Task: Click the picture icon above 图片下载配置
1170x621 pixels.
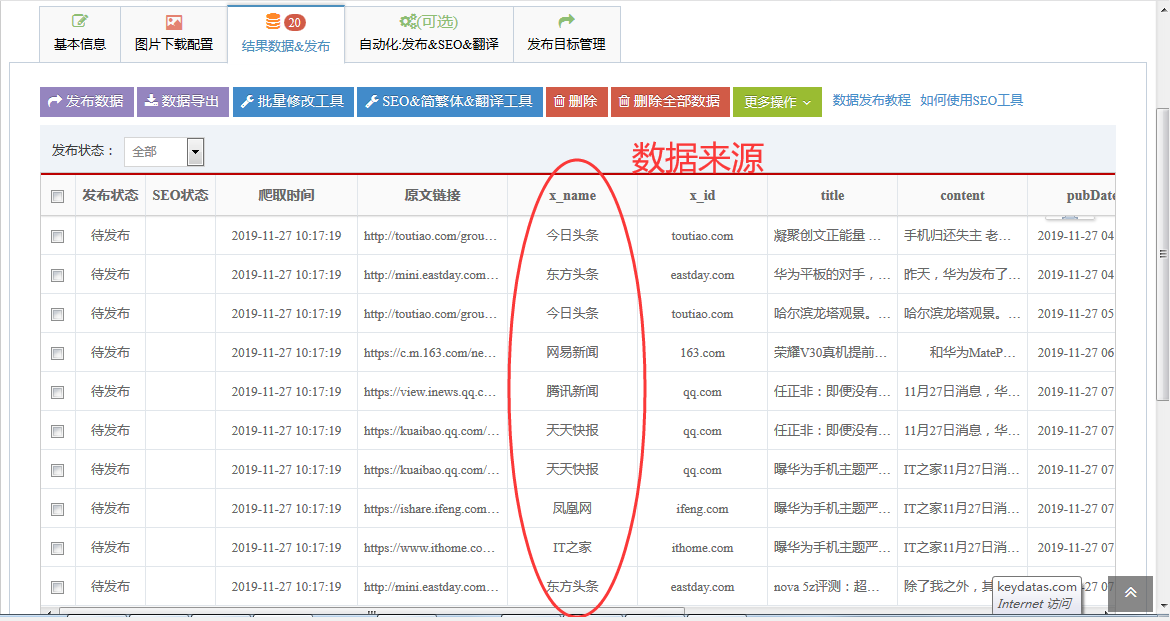Action: (x=174, y=22)
